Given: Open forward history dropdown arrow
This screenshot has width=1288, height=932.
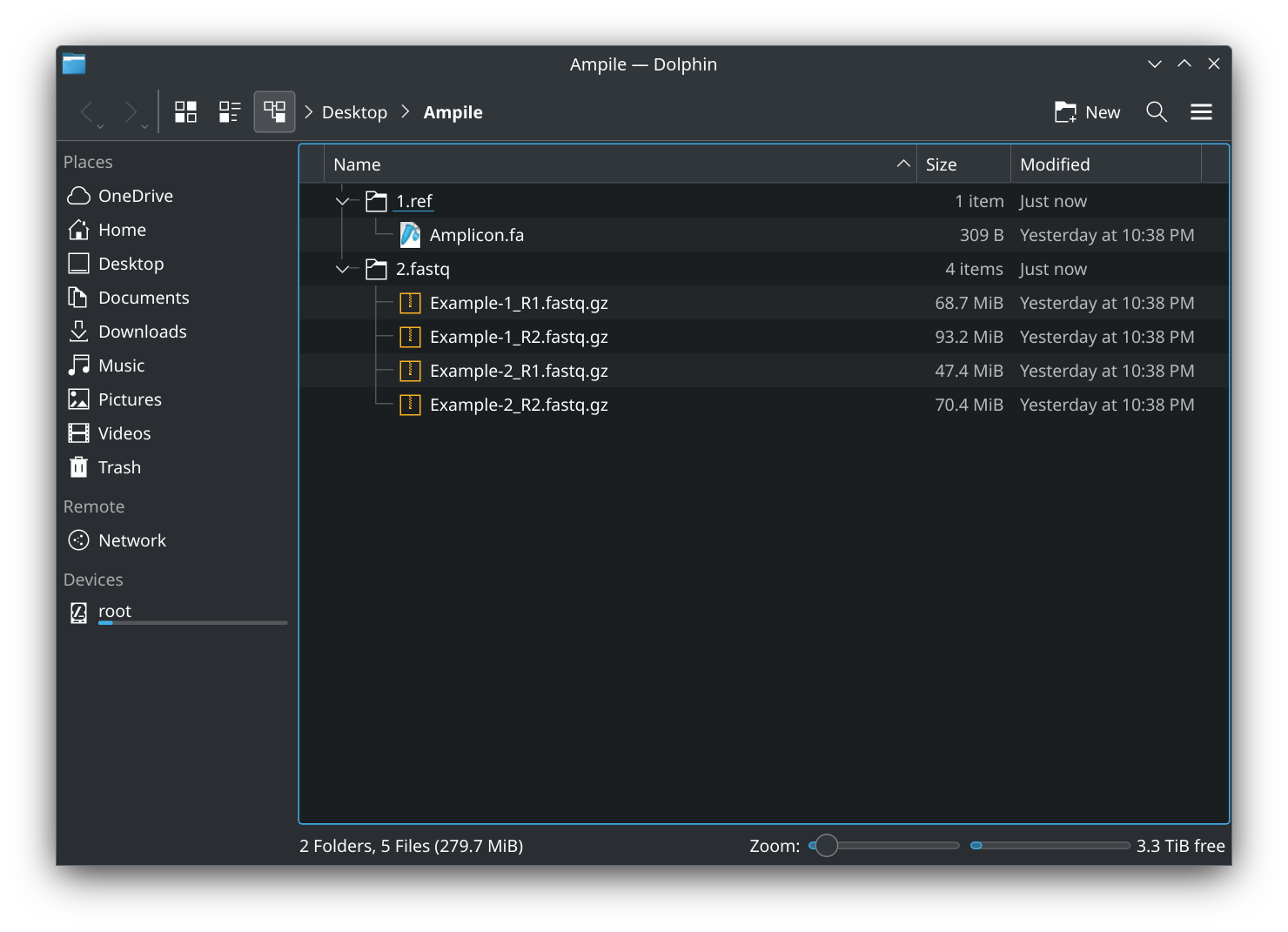Looking at the screenshot, I should click(145, 127).
